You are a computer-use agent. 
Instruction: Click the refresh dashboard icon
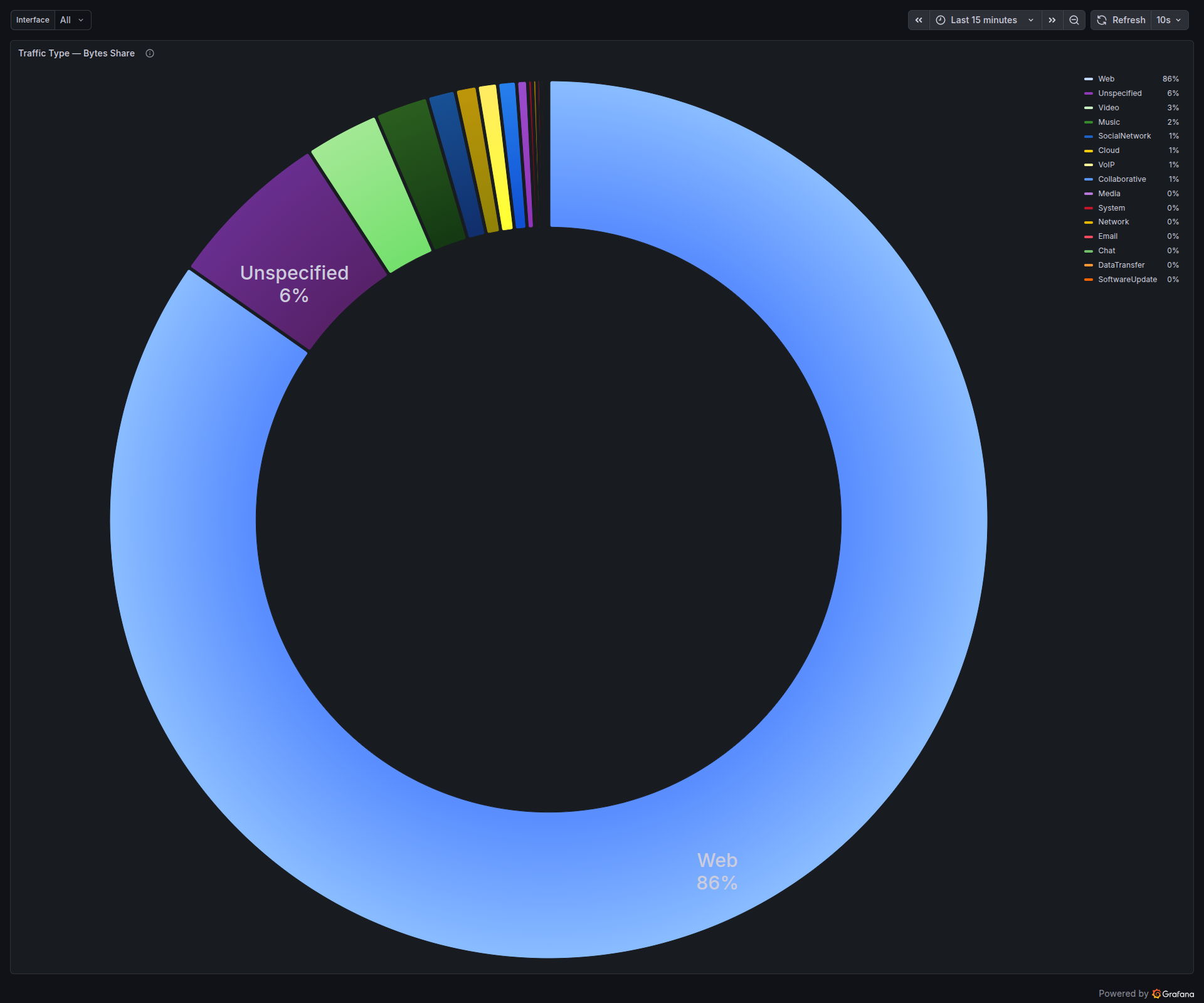point(1102,20)
